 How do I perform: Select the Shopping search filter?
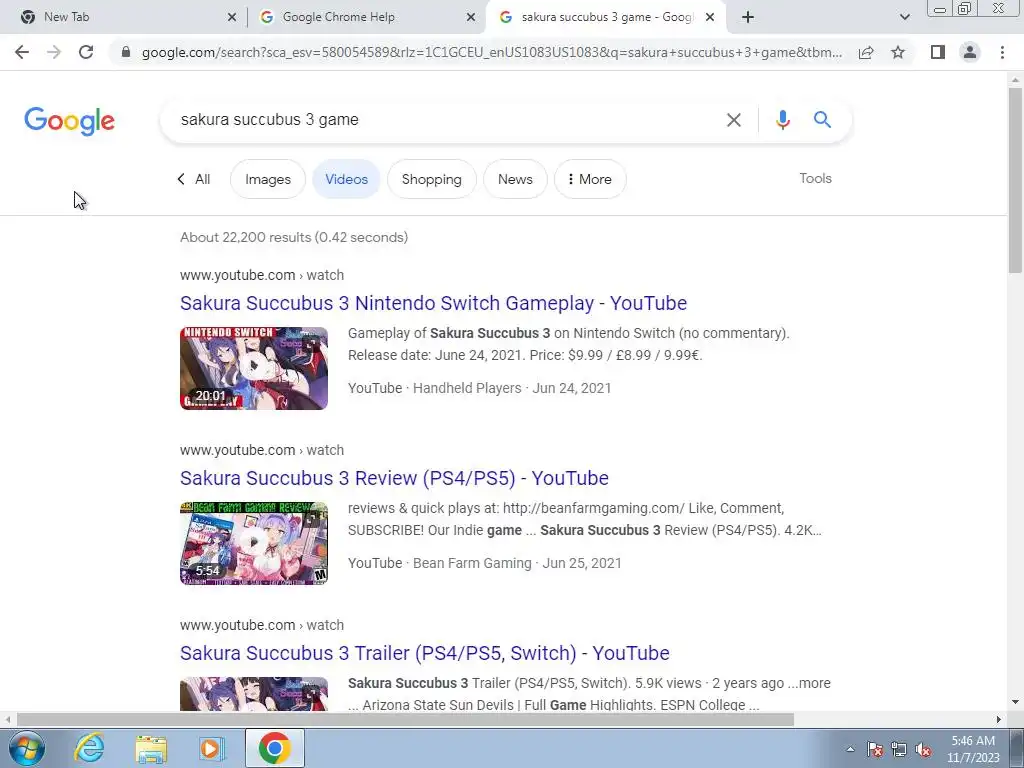coord(432,179)
